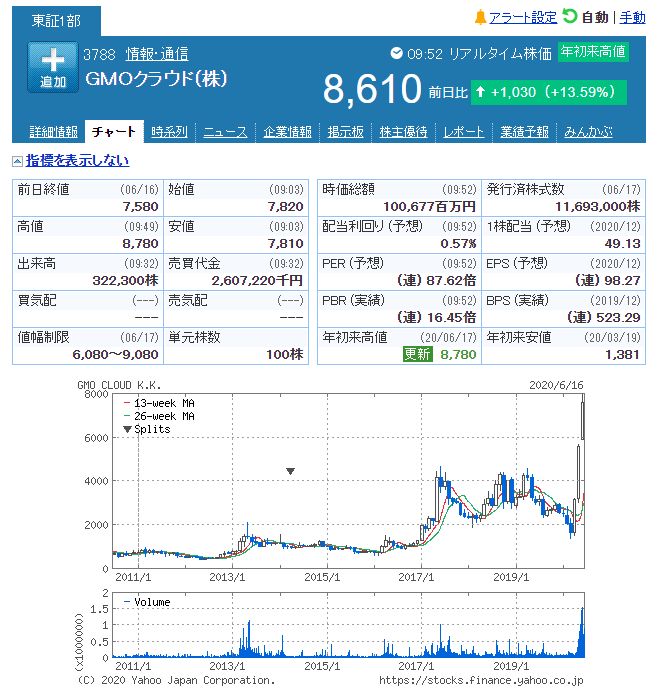Click the 値幅制限 range 6,080～9,080

pos(115,355)
